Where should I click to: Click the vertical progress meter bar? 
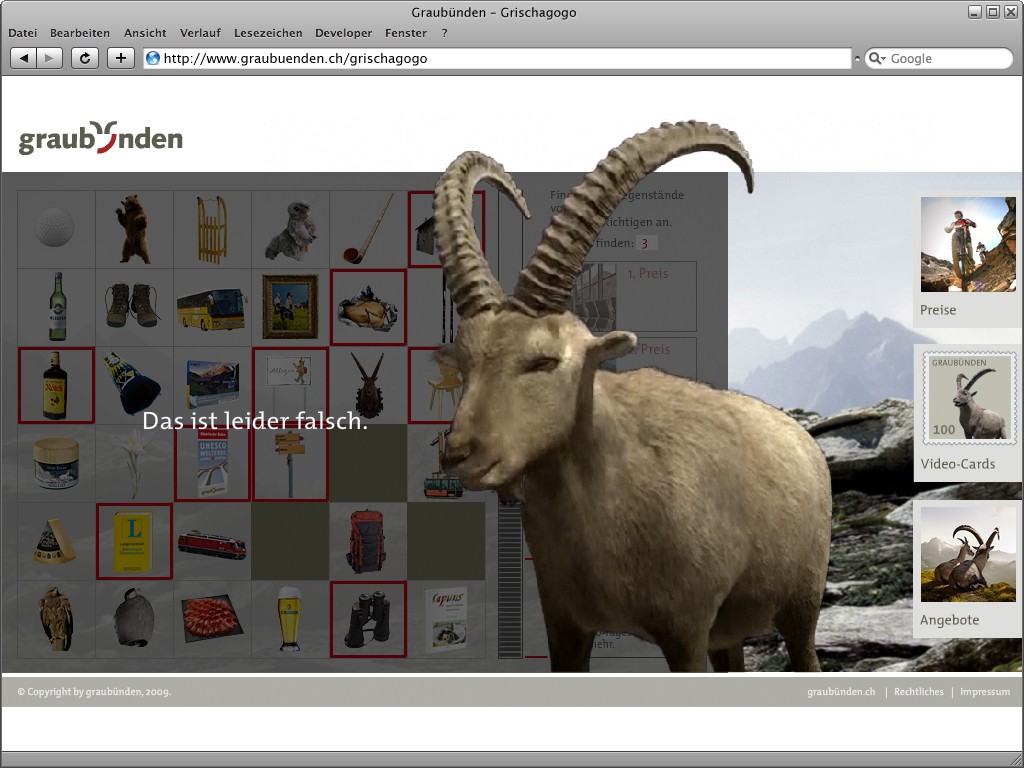point(510,580)
